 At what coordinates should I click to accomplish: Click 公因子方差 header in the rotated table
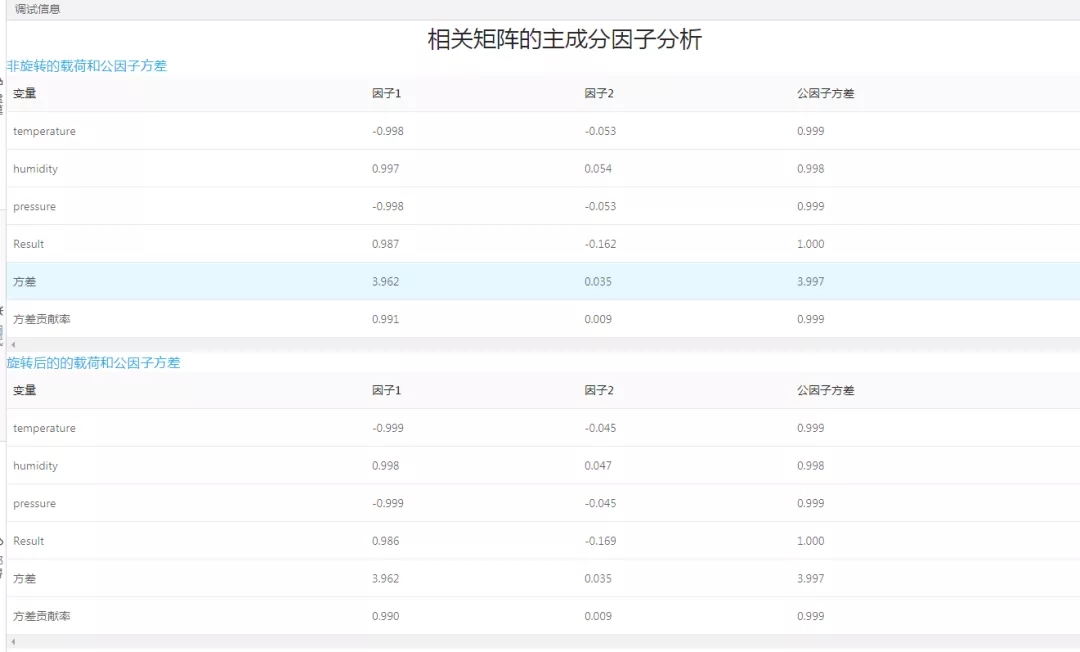825,391
